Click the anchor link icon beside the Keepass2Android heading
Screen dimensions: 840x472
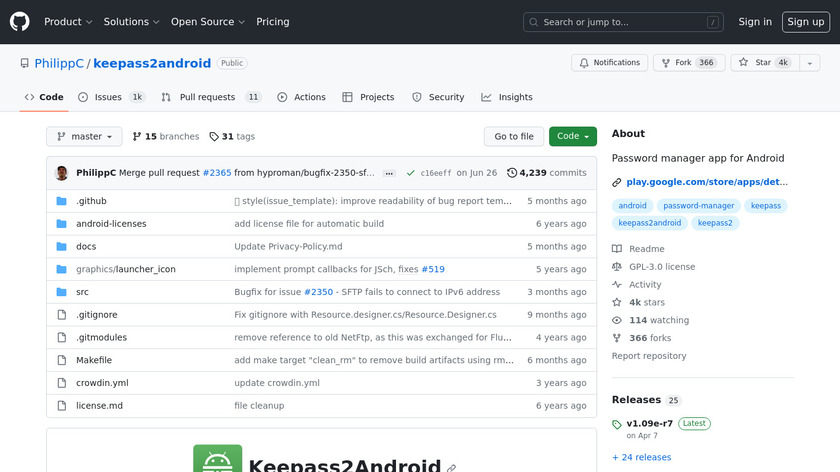pos(452,468)
